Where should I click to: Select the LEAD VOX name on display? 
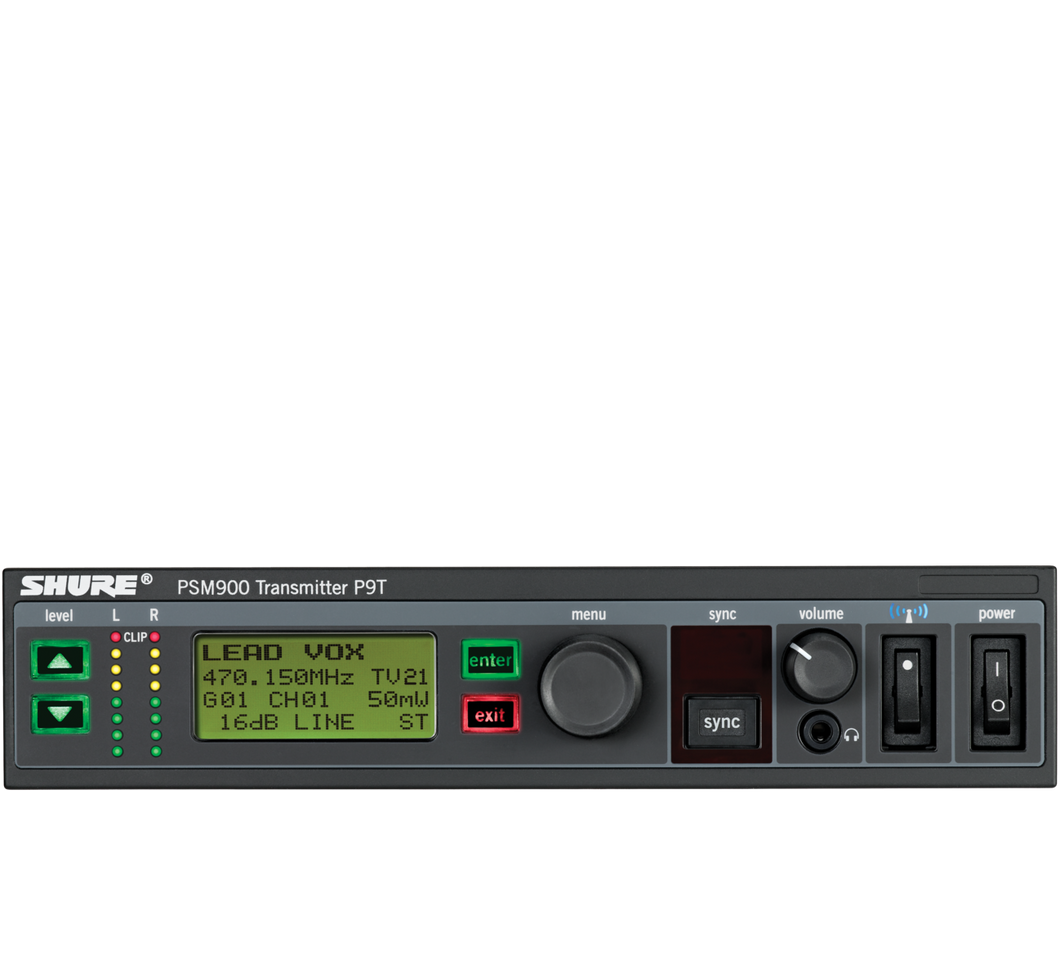[x=283, y=653]
